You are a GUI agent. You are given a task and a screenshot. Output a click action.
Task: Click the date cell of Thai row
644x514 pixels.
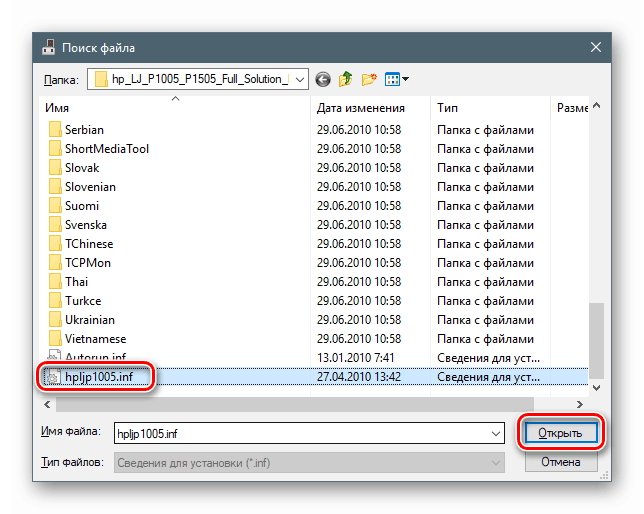pos(359,281)
